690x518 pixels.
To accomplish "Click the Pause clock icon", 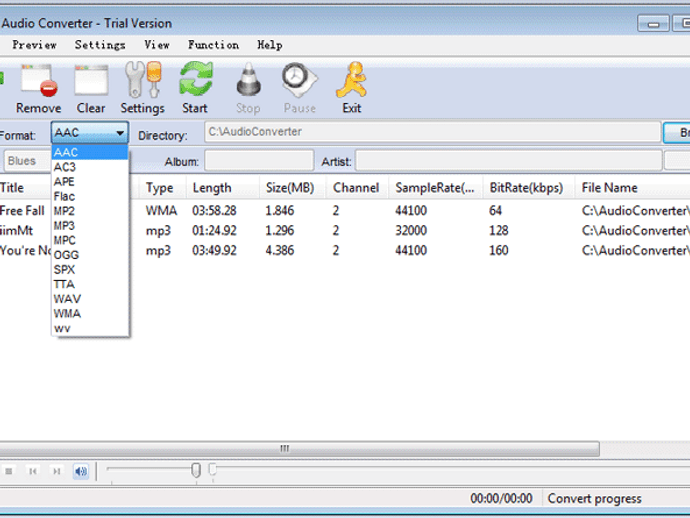I will (300, 88).
